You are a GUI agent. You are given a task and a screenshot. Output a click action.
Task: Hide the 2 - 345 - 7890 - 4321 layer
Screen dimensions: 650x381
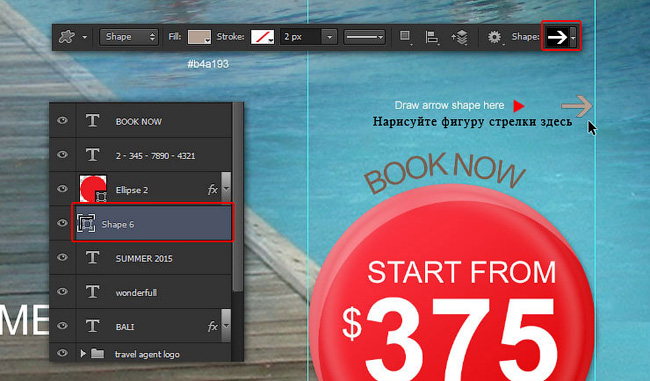pos(62,155)
